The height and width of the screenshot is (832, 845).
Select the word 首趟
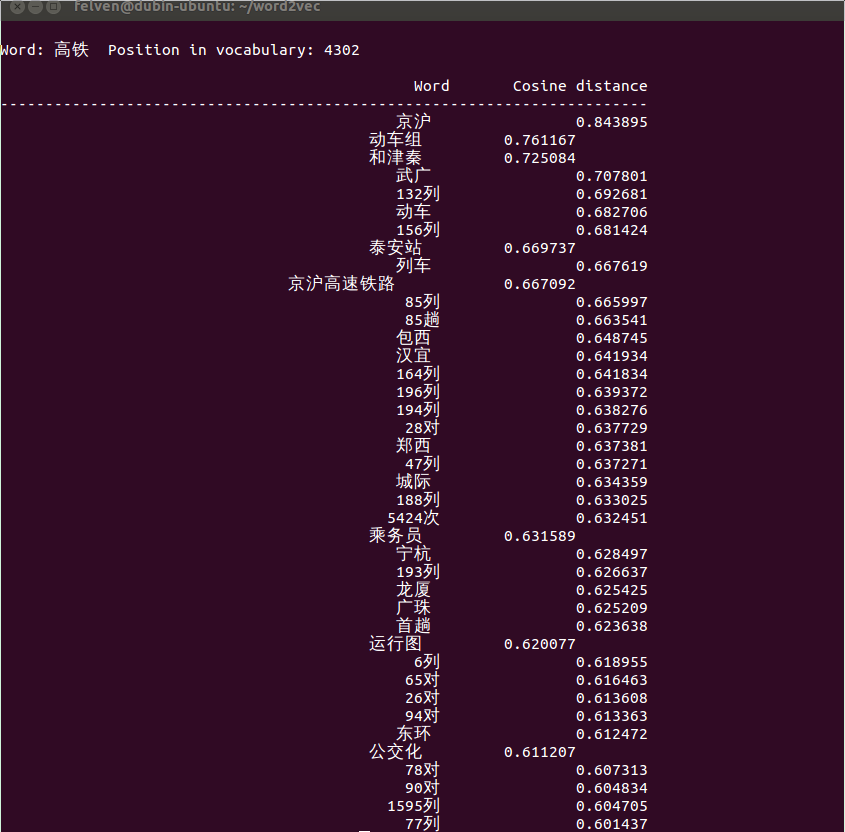(x=413, y=626)
